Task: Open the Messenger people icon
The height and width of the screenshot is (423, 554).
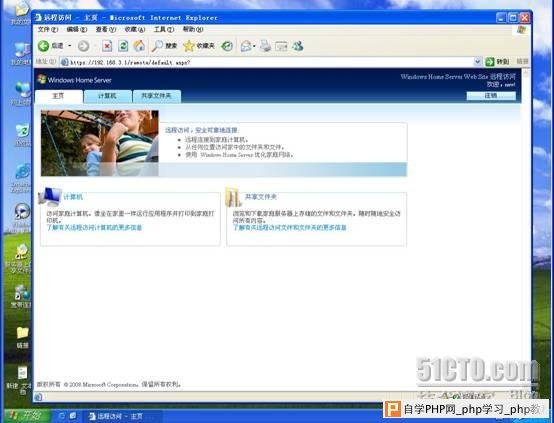Action: coord(297,46)
